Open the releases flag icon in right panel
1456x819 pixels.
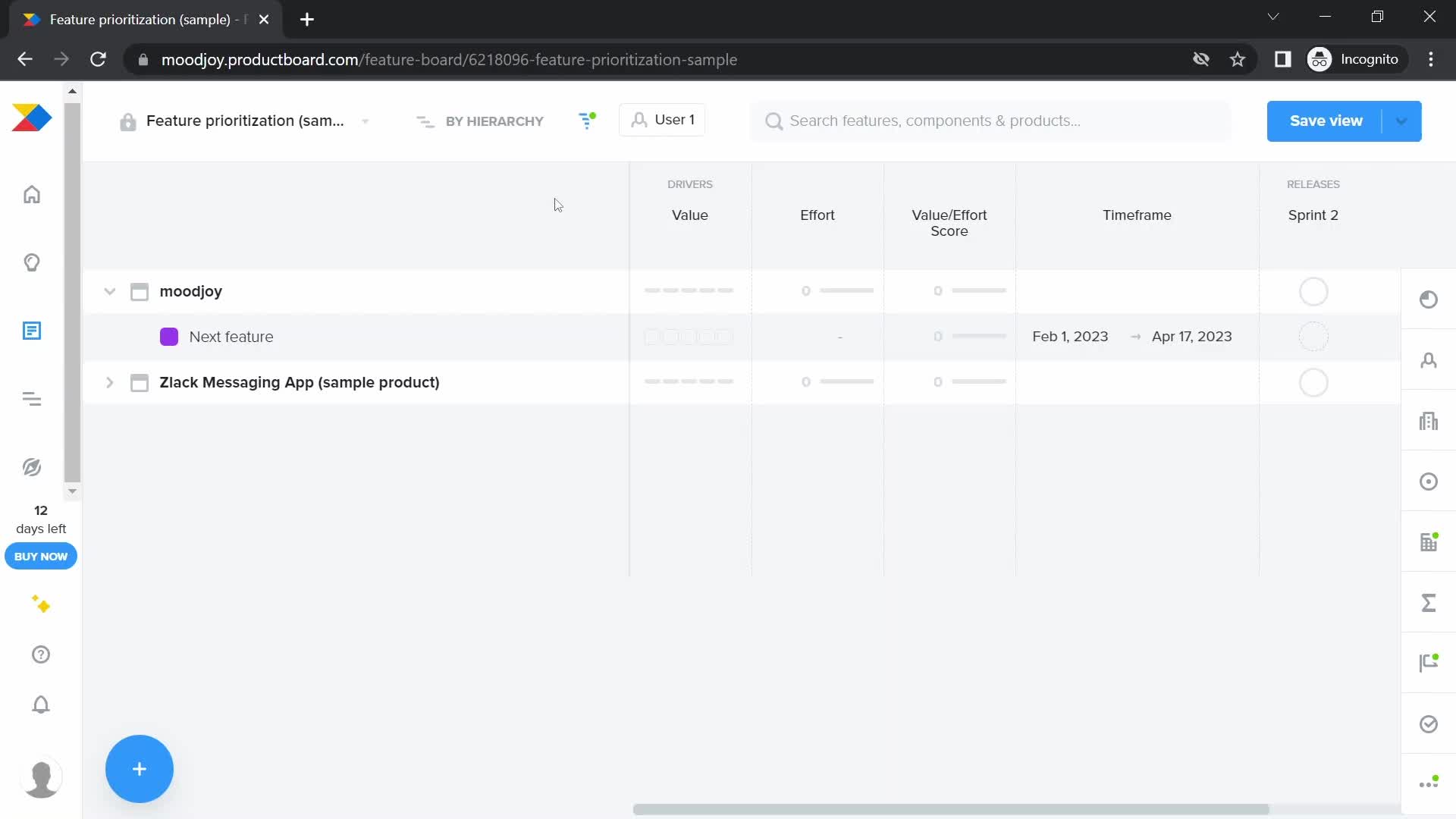coord(1429,663)
